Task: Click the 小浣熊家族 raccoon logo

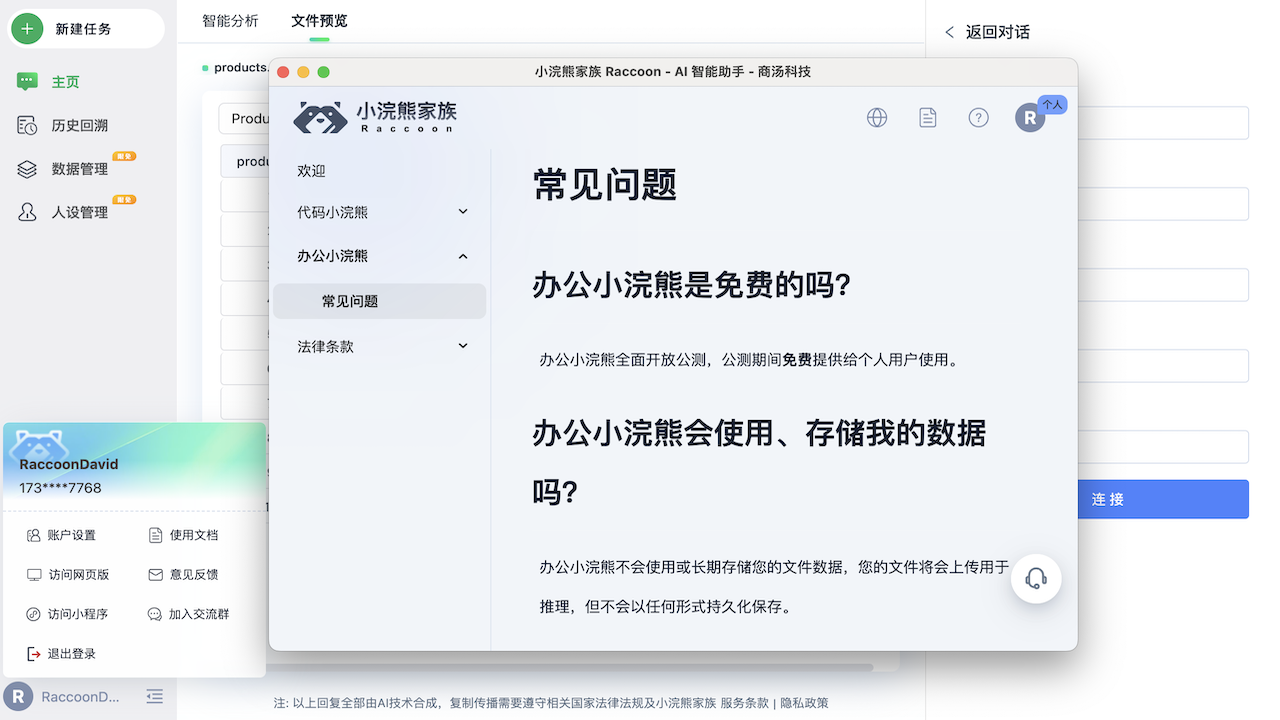Action: (372, 117)
